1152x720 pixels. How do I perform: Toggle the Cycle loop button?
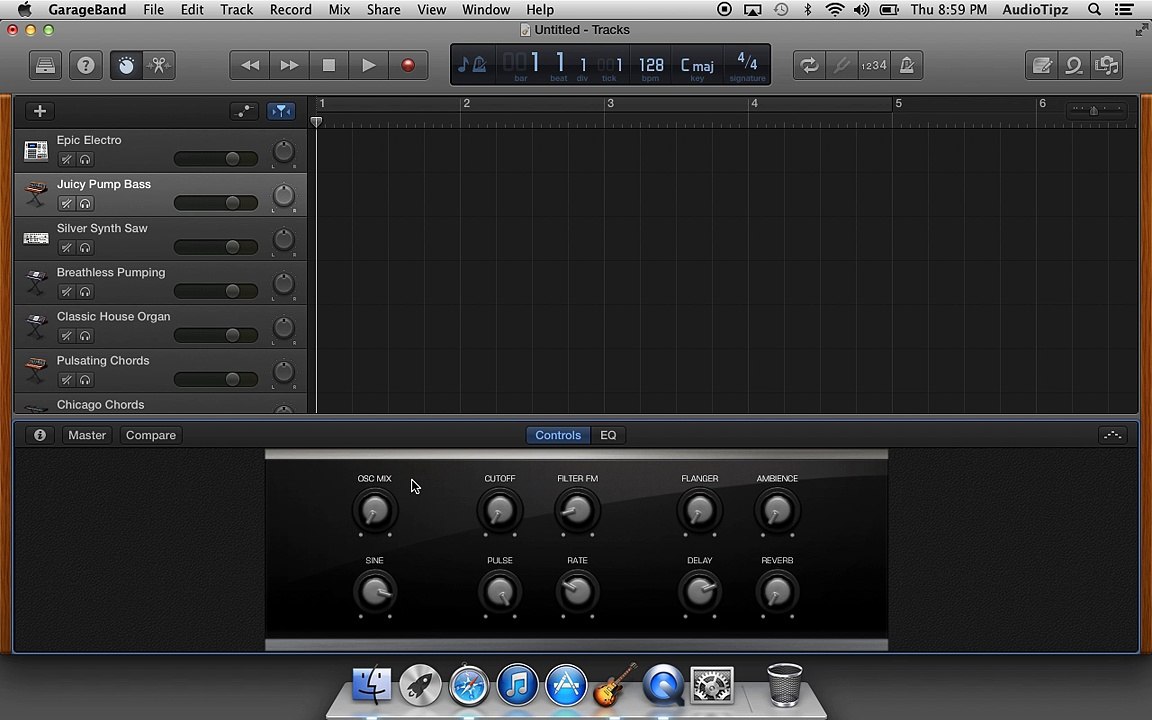809,65
